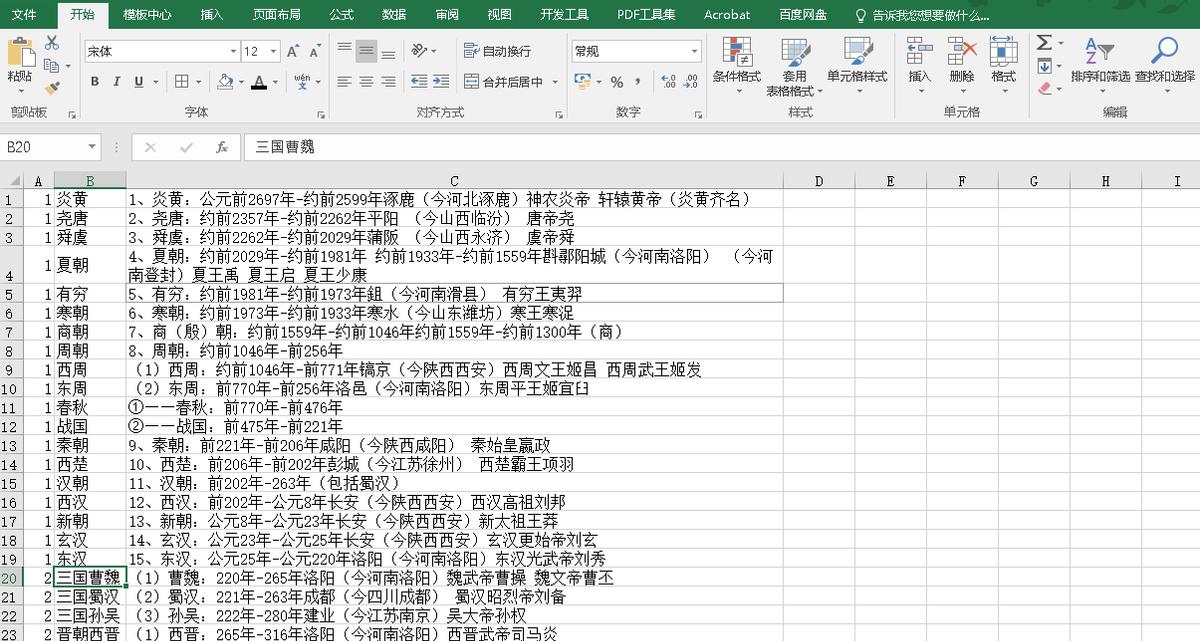Viewport: 1200px width, 641px height.
Task: Click the decrease indent icon
Action: [420, 82]
